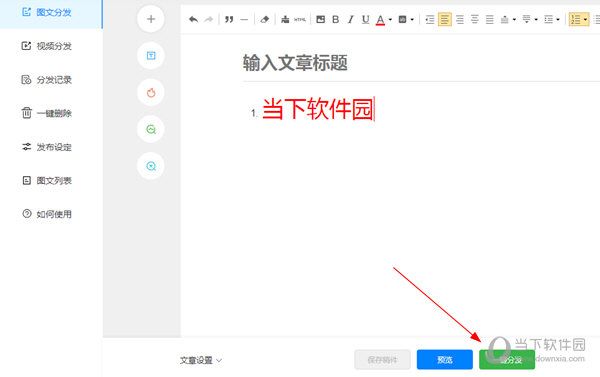Click the blue 预览 button
Viewport: 600px width, 377px height.
(x=445, y=360)
